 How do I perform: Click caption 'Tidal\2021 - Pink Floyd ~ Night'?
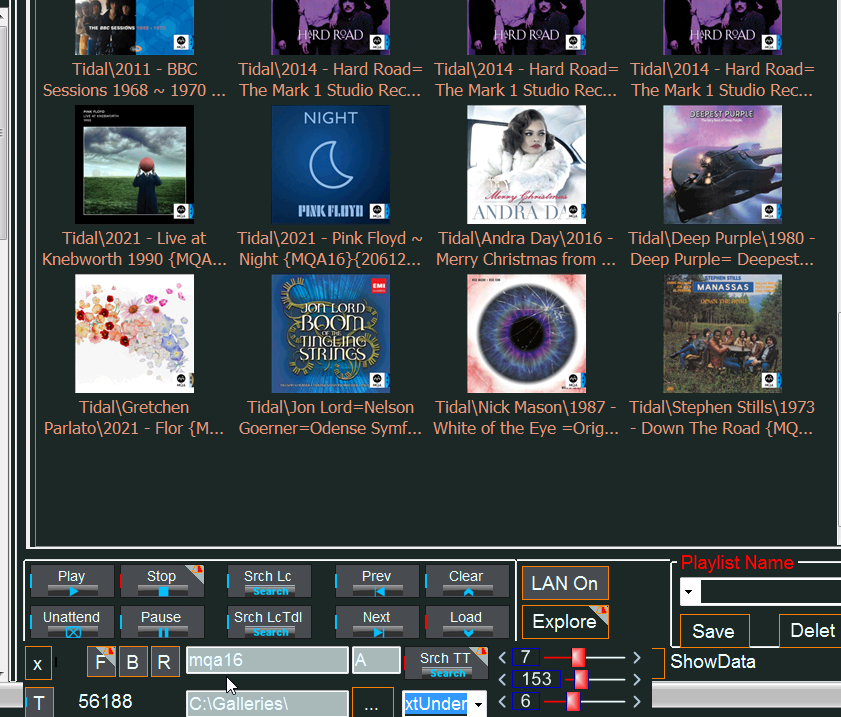coord(330,248)
